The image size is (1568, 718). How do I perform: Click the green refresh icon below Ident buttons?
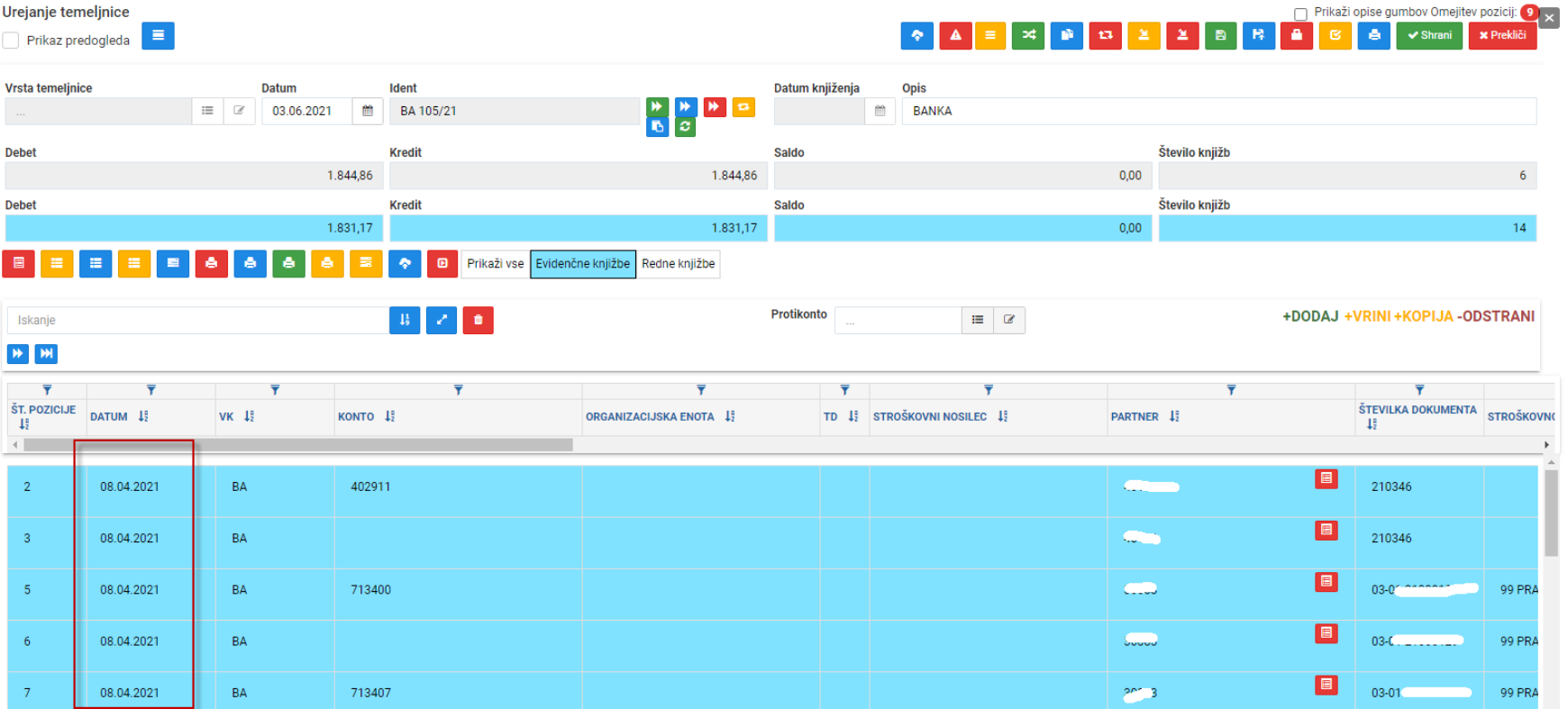click(x=685, y=127)
